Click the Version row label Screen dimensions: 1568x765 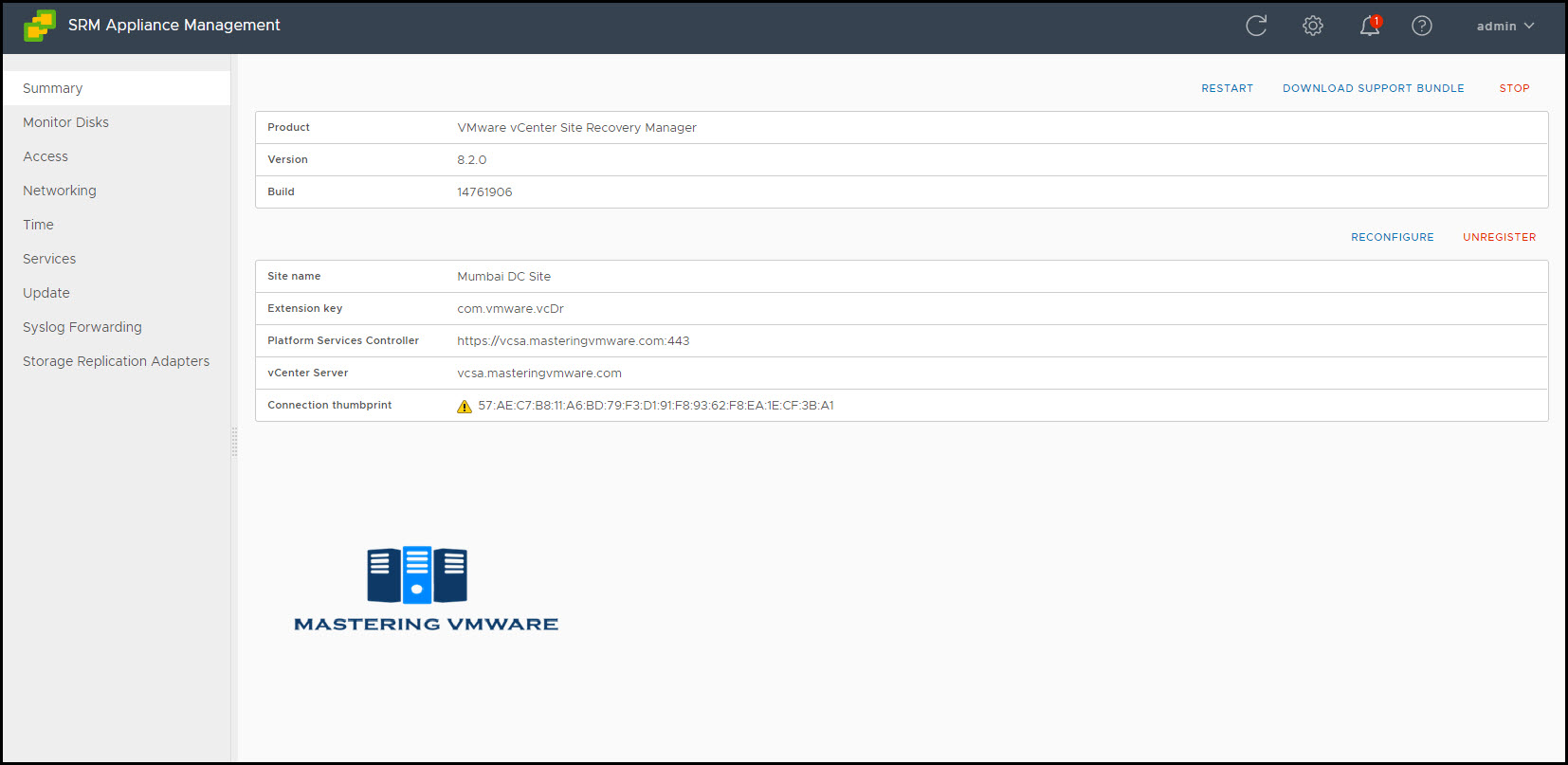coord(287,159)
